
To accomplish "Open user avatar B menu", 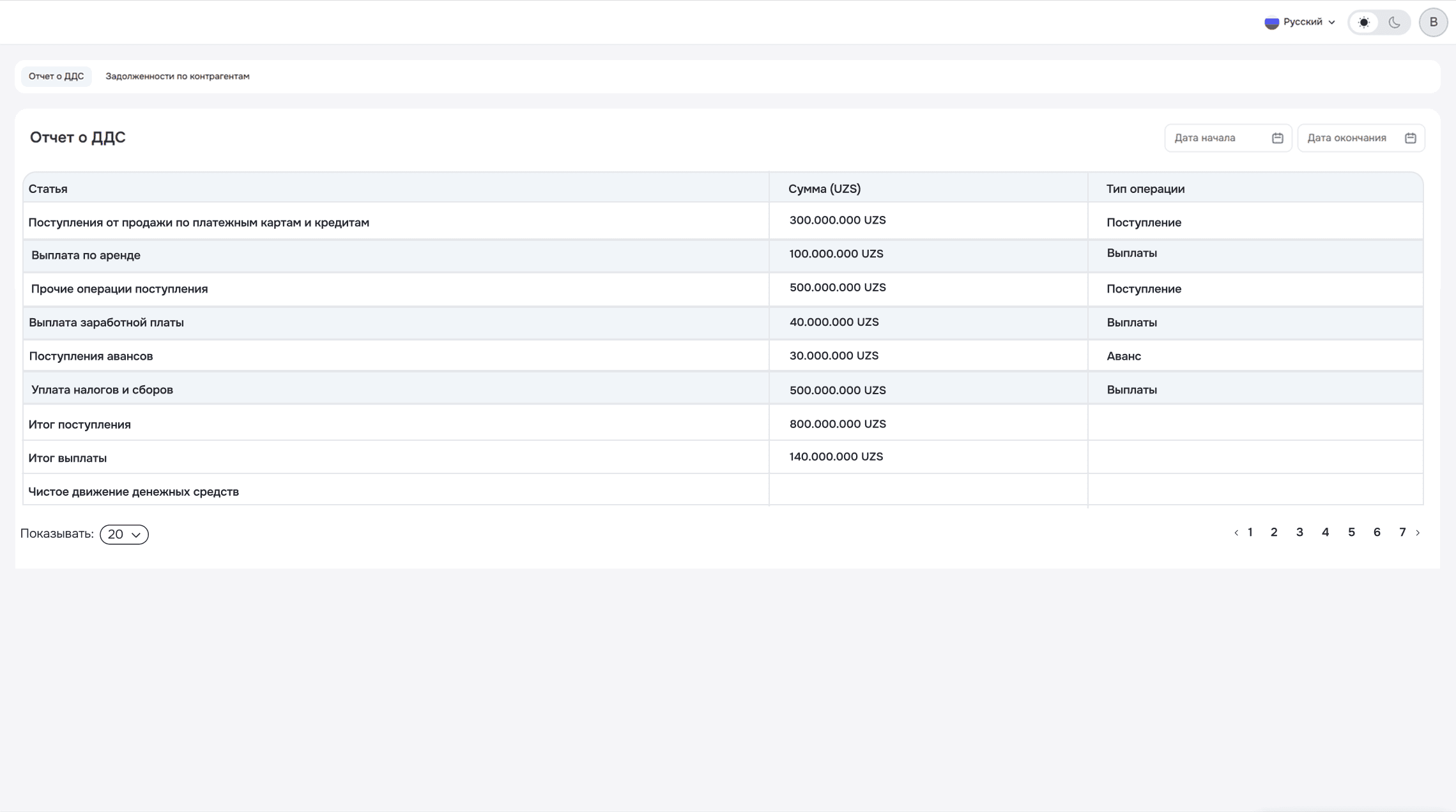I will [x=1433, y=22].
